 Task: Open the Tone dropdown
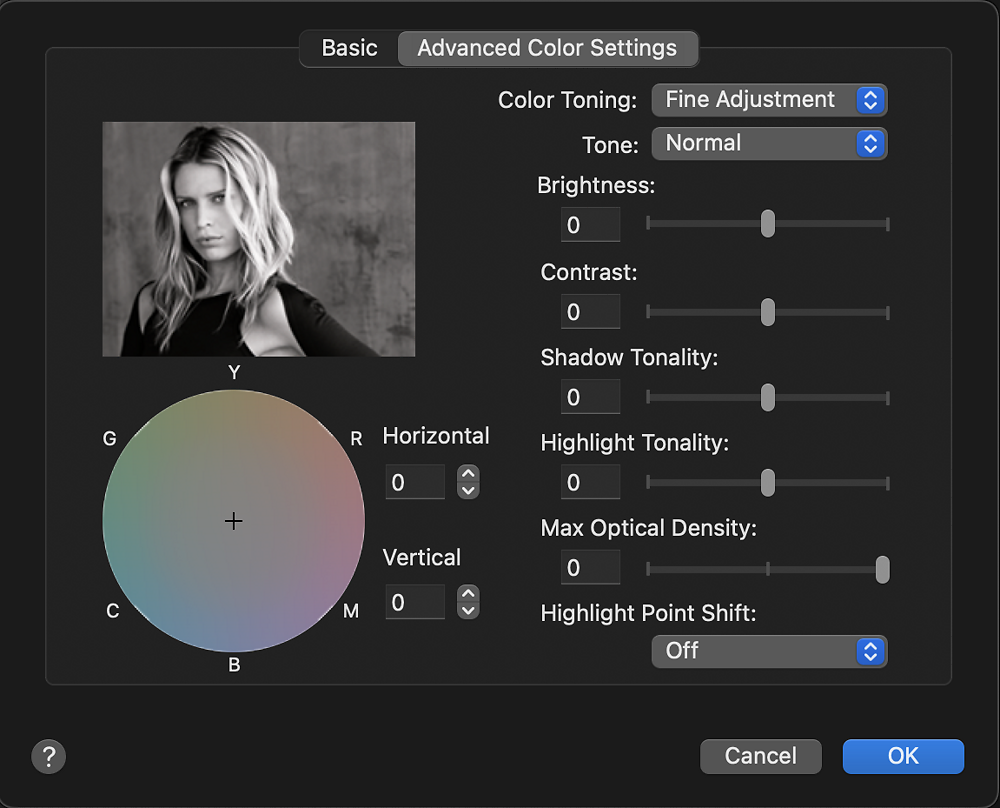point(769,143)
